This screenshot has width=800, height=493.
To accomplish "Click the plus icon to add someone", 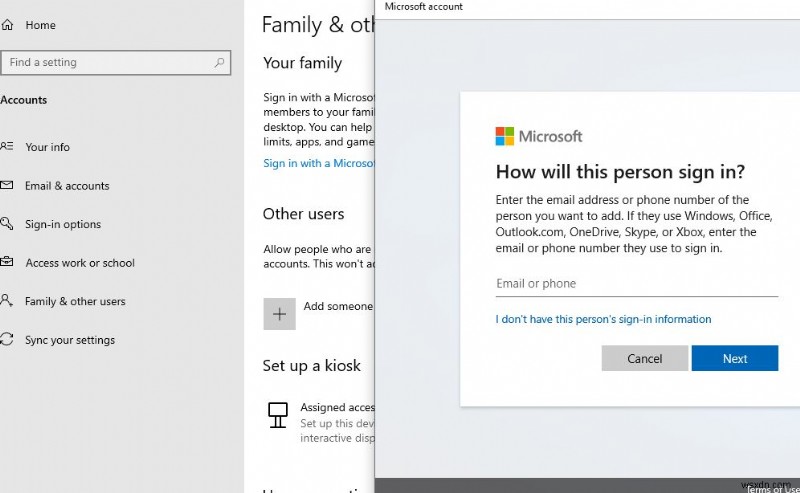I will [x=280, y=313].
